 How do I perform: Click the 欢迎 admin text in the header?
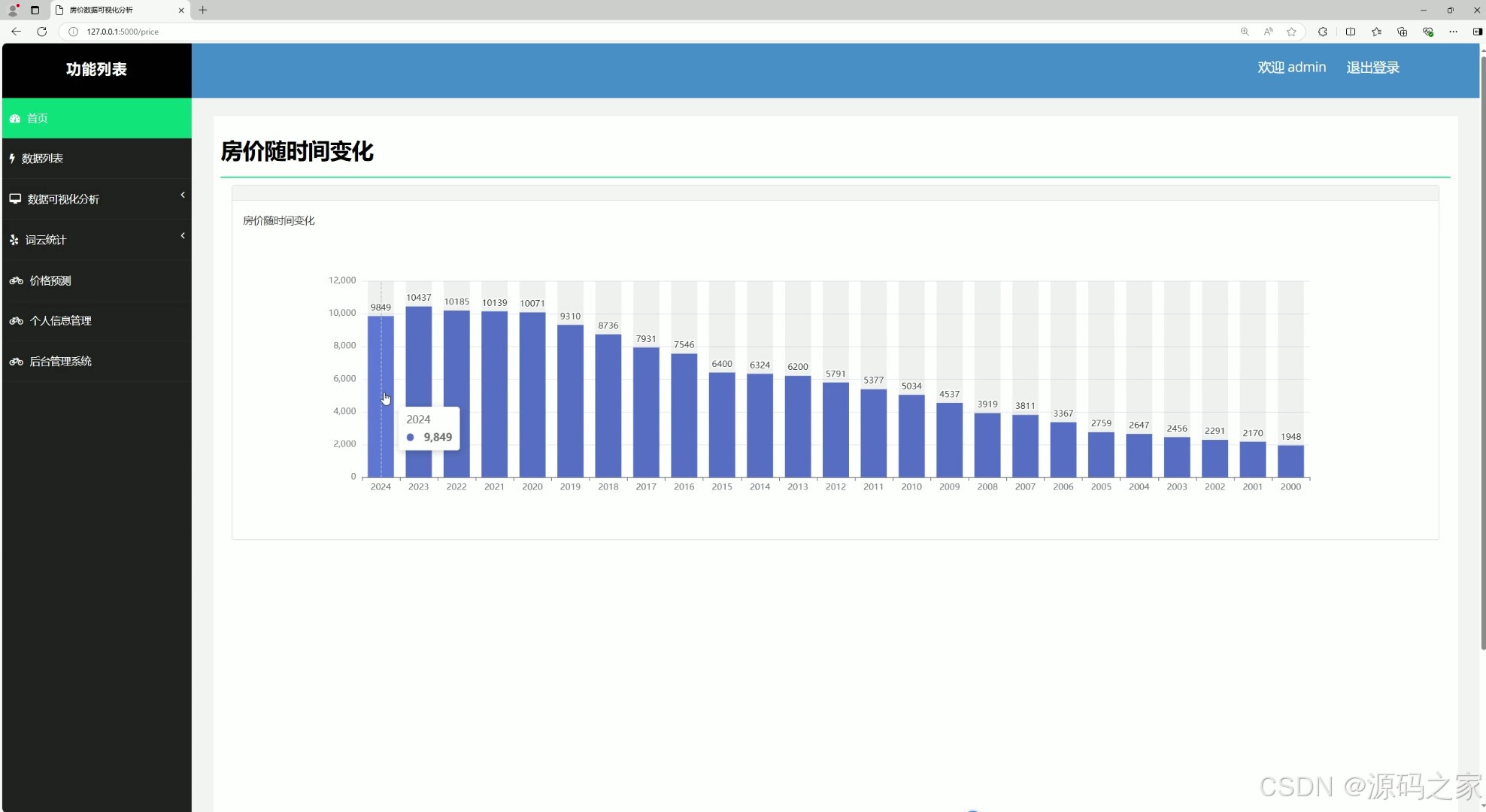click(1290, 67)
